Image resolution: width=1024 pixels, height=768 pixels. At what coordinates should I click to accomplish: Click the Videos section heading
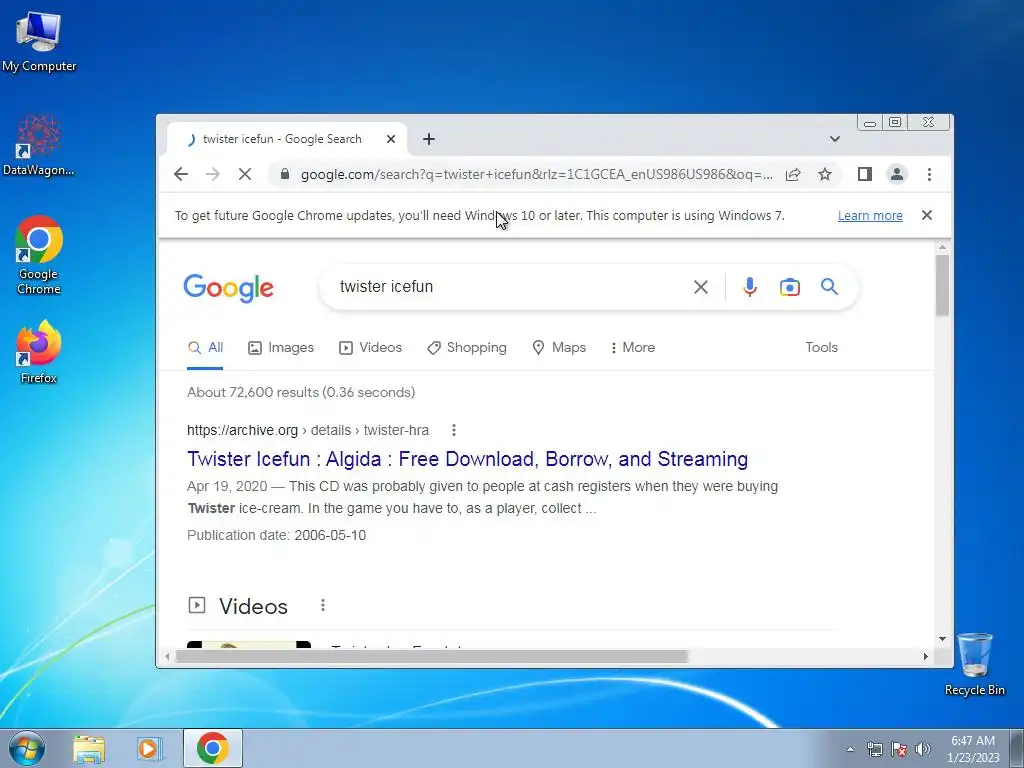coord(253,606)
